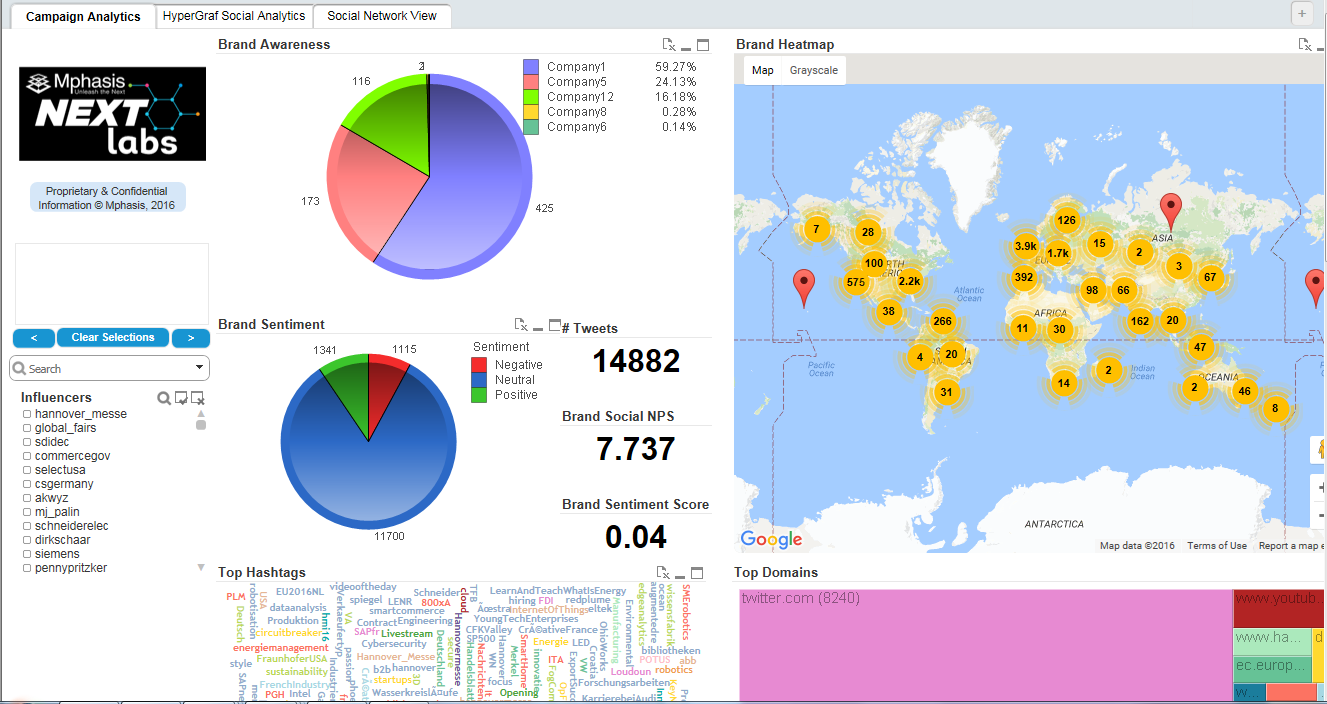Click the 575 cluster marker
The image size is (1327, 704).
click(x=856, y=282)
